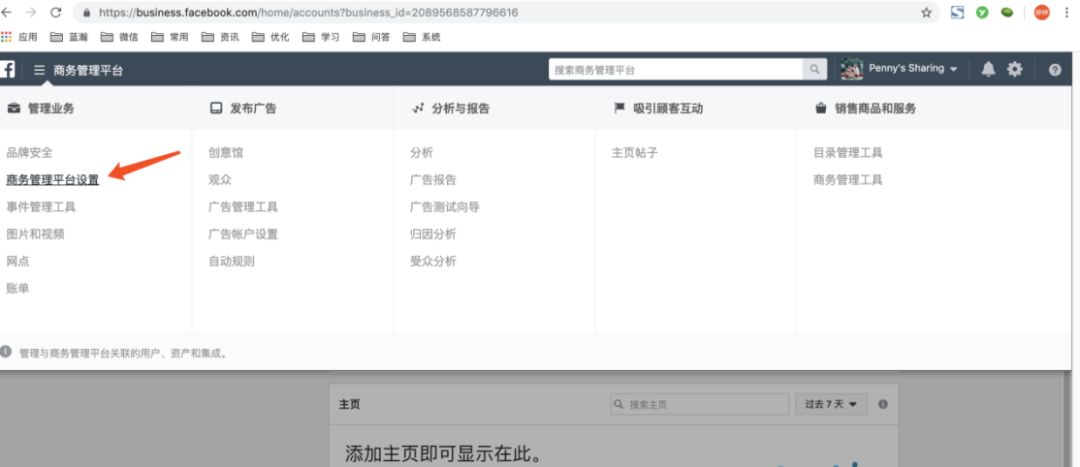The width and height of the screenshot is (1080, 467).
Task: Open the settings gear in the header
Action: click(x=1015, y=70)
